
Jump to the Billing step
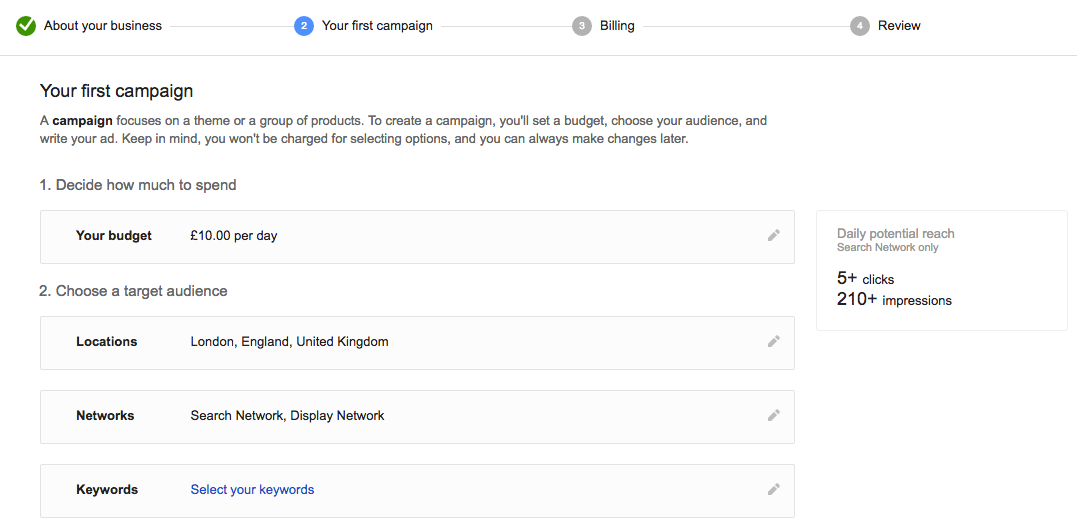coord(617,26)
